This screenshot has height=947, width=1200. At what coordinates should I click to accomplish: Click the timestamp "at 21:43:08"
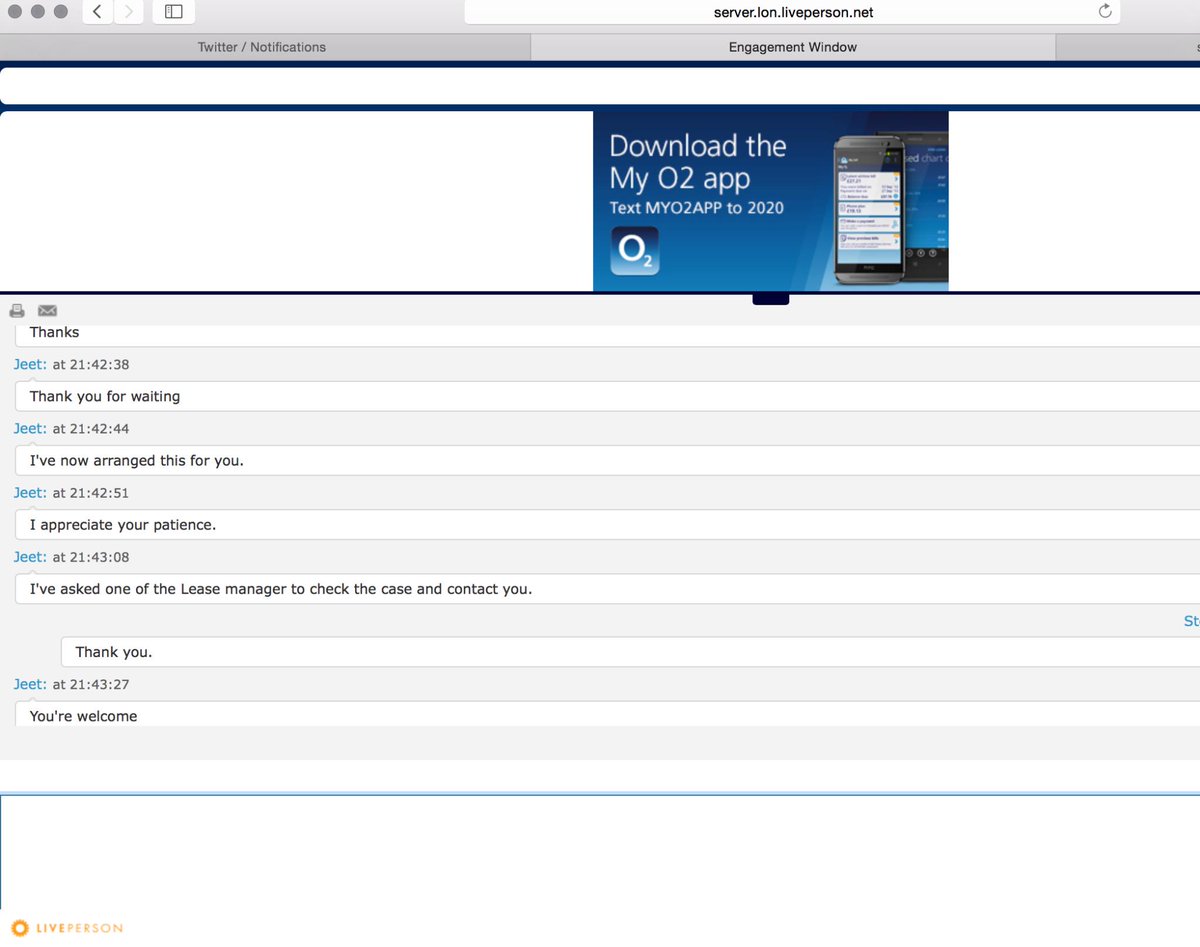pos(91,557)
